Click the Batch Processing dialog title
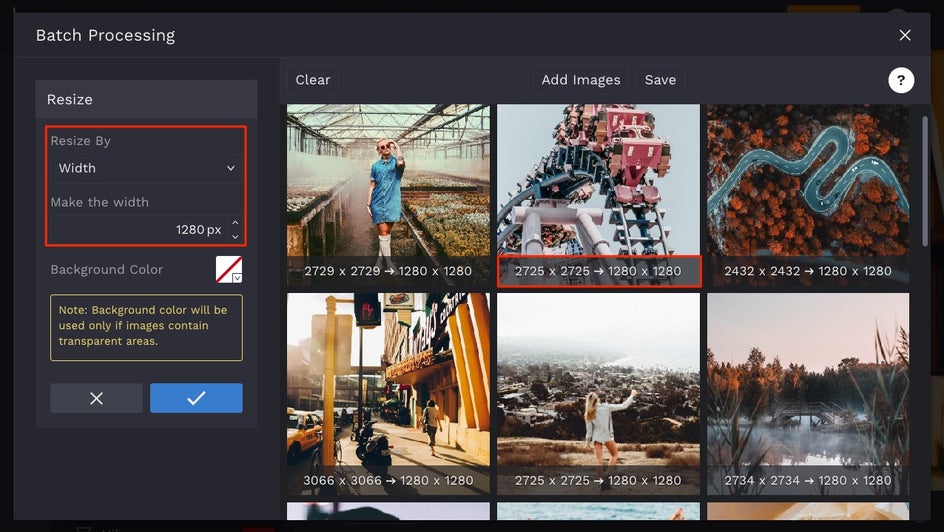The height and width of the screenshot is (532, 944). [x=105, y=36]
